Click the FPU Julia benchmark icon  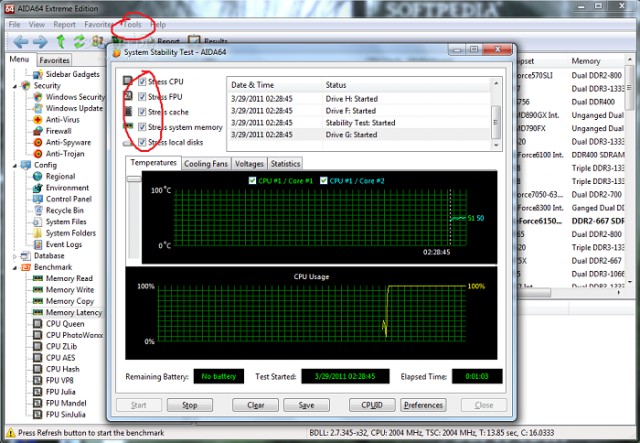point(38,392)
